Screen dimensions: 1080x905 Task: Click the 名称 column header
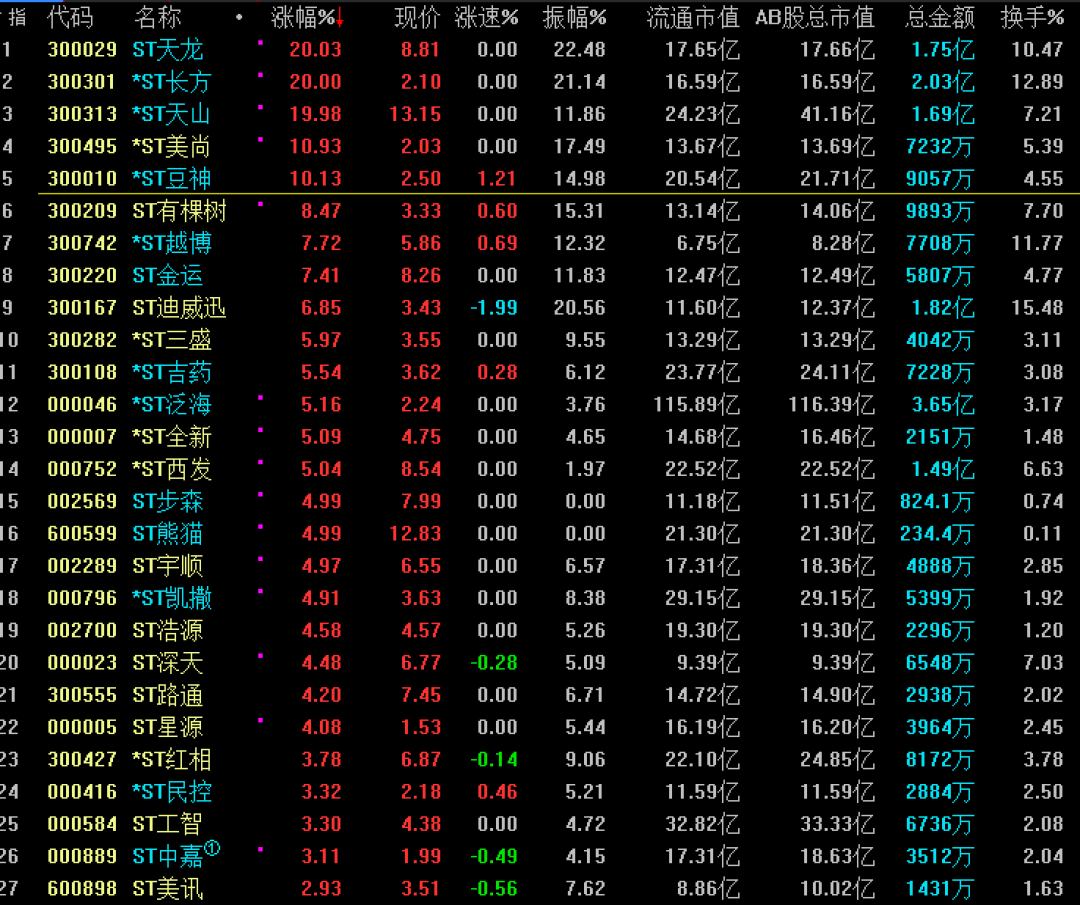point(158,18)
